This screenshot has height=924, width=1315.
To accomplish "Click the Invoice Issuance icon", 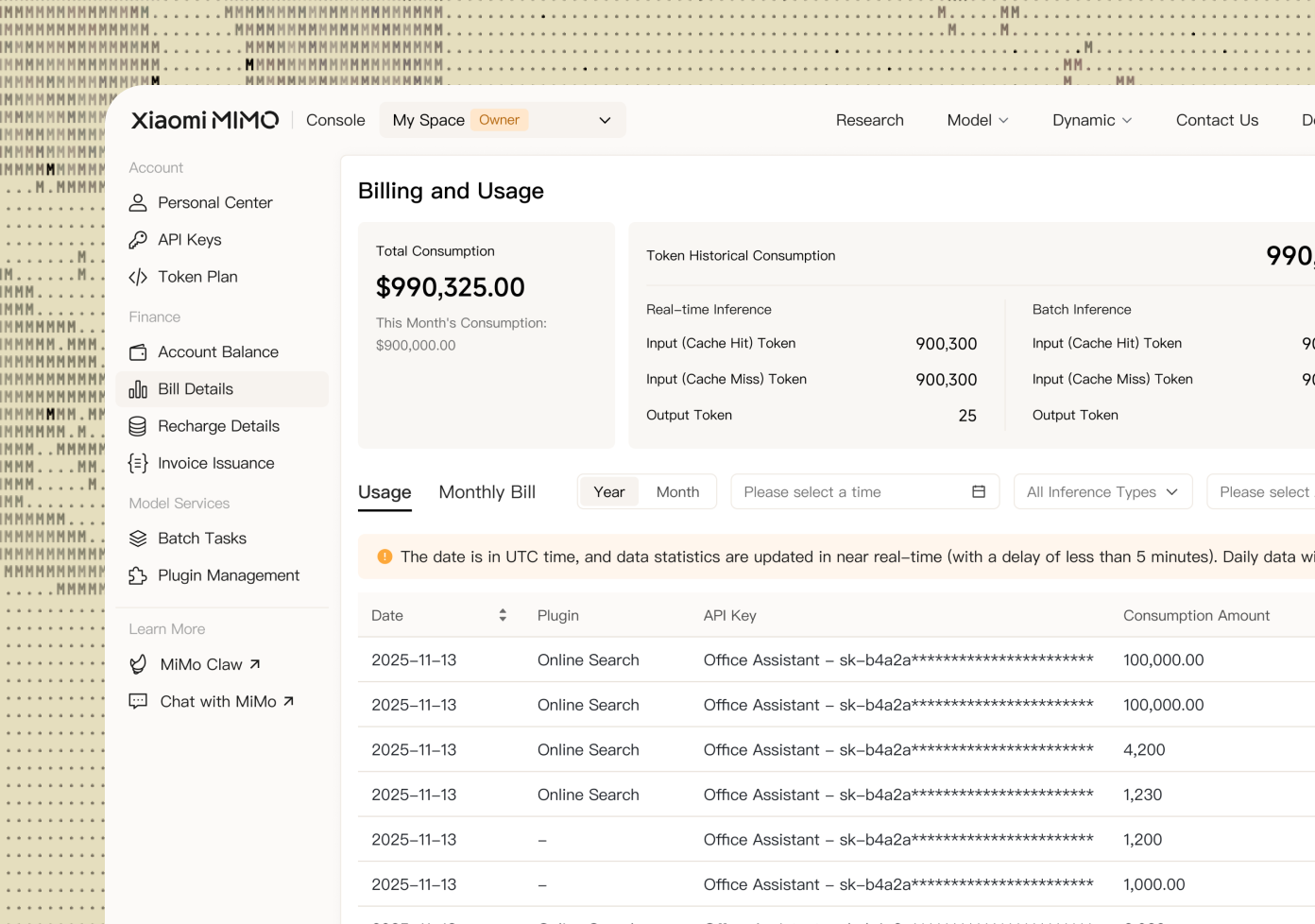I will pos(138,463).
